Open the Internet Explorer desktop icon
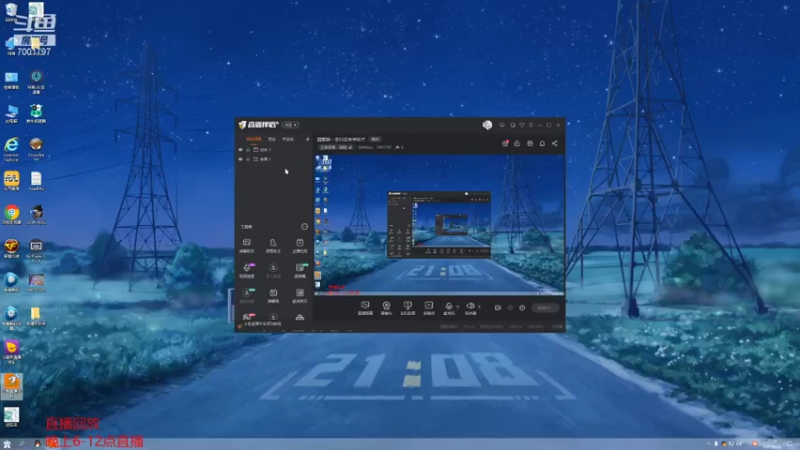The width and height of the screenshot is (800, 450). pos(11,149)
